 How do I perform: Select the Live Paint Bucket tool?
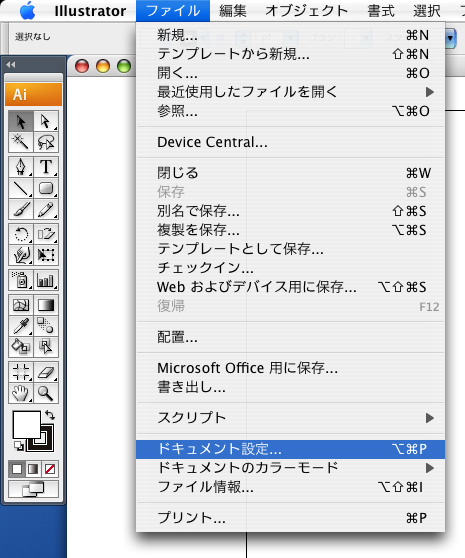[x=21, y=346]
